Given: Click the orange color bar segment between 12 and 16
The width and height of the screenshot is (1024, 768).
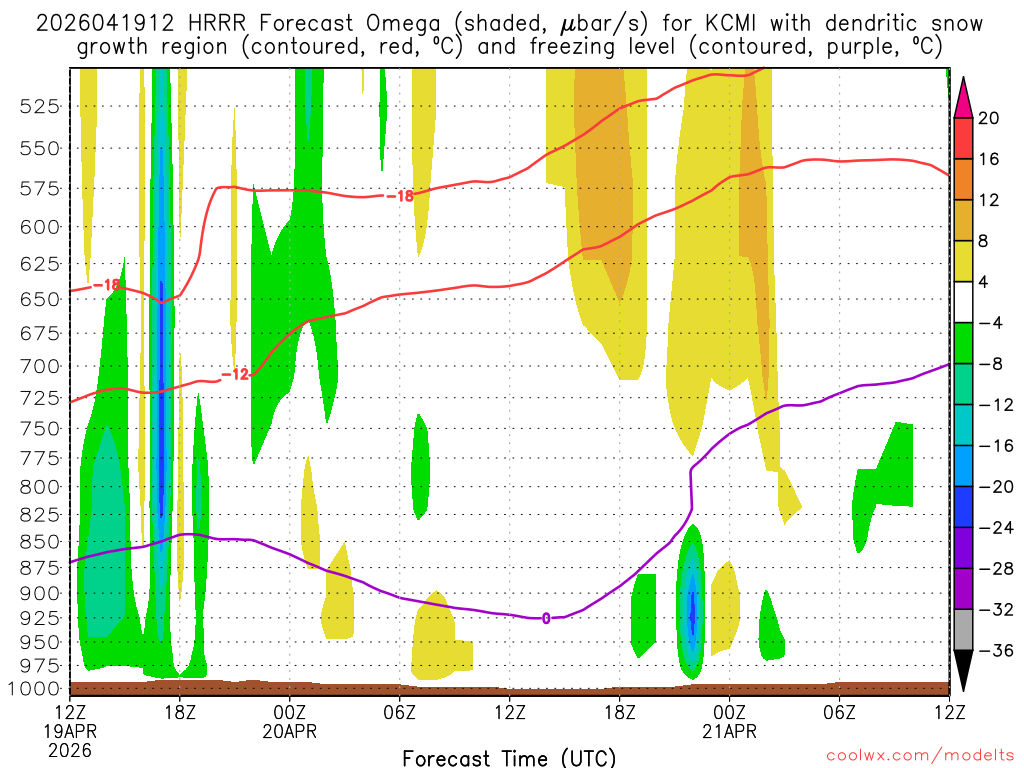Looking at the screenshot, I should tap(963, 180).
